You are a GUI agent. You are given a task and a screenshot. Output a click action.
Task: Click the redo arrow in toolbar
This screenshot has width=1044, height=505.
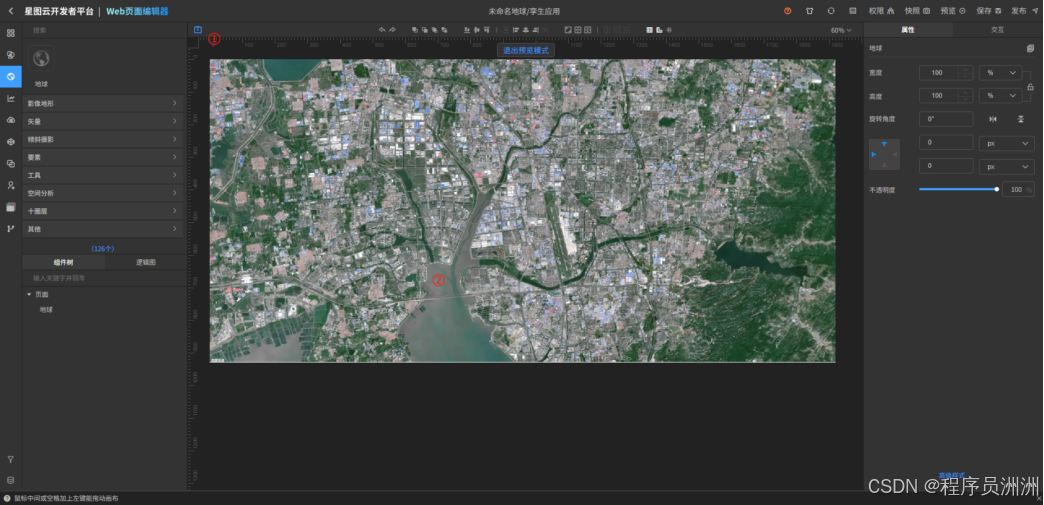pos(392,30)
